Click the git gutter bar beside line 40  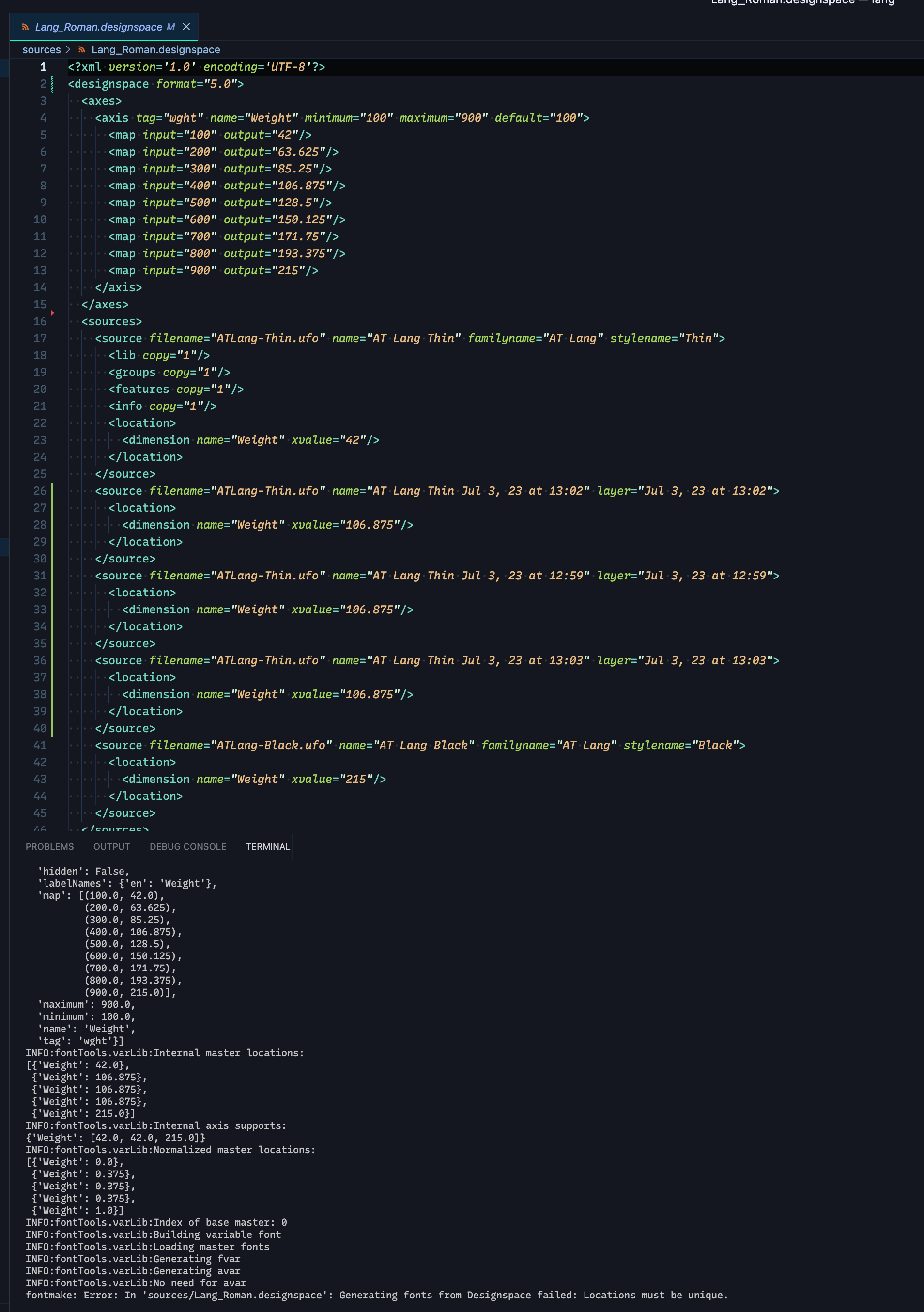click(52, 728)
